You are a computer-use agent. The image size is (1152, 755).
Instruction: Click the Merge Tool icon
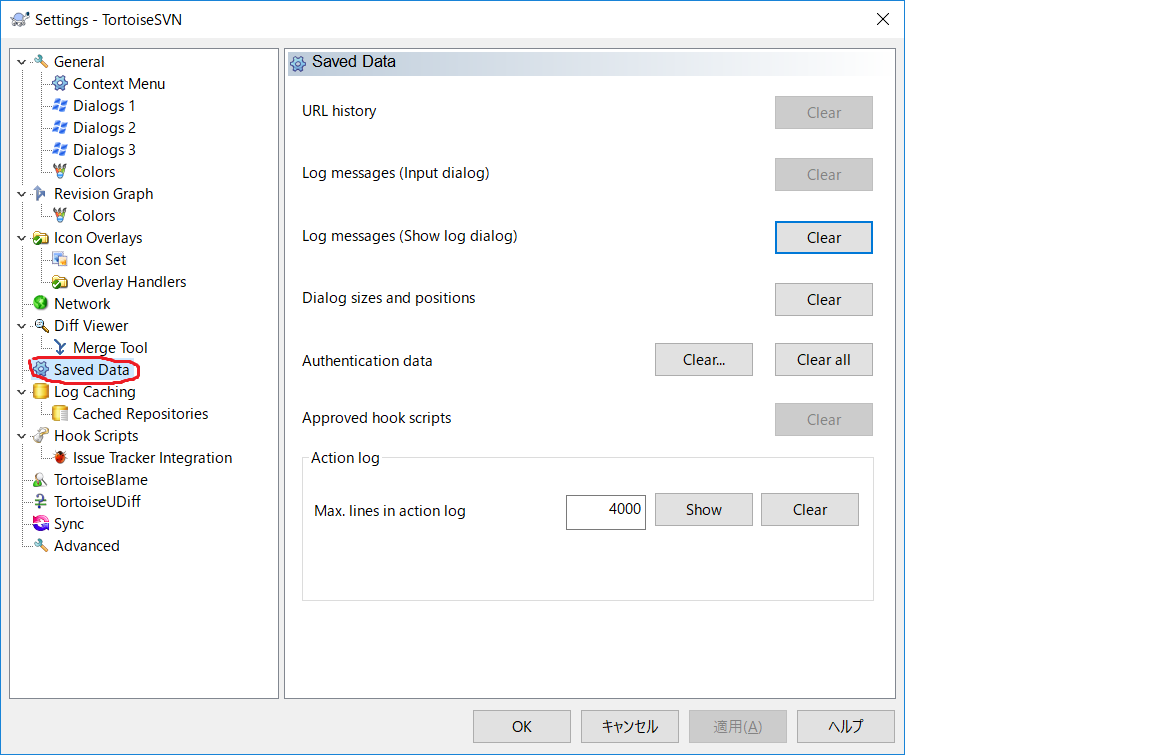coord(60,347)
